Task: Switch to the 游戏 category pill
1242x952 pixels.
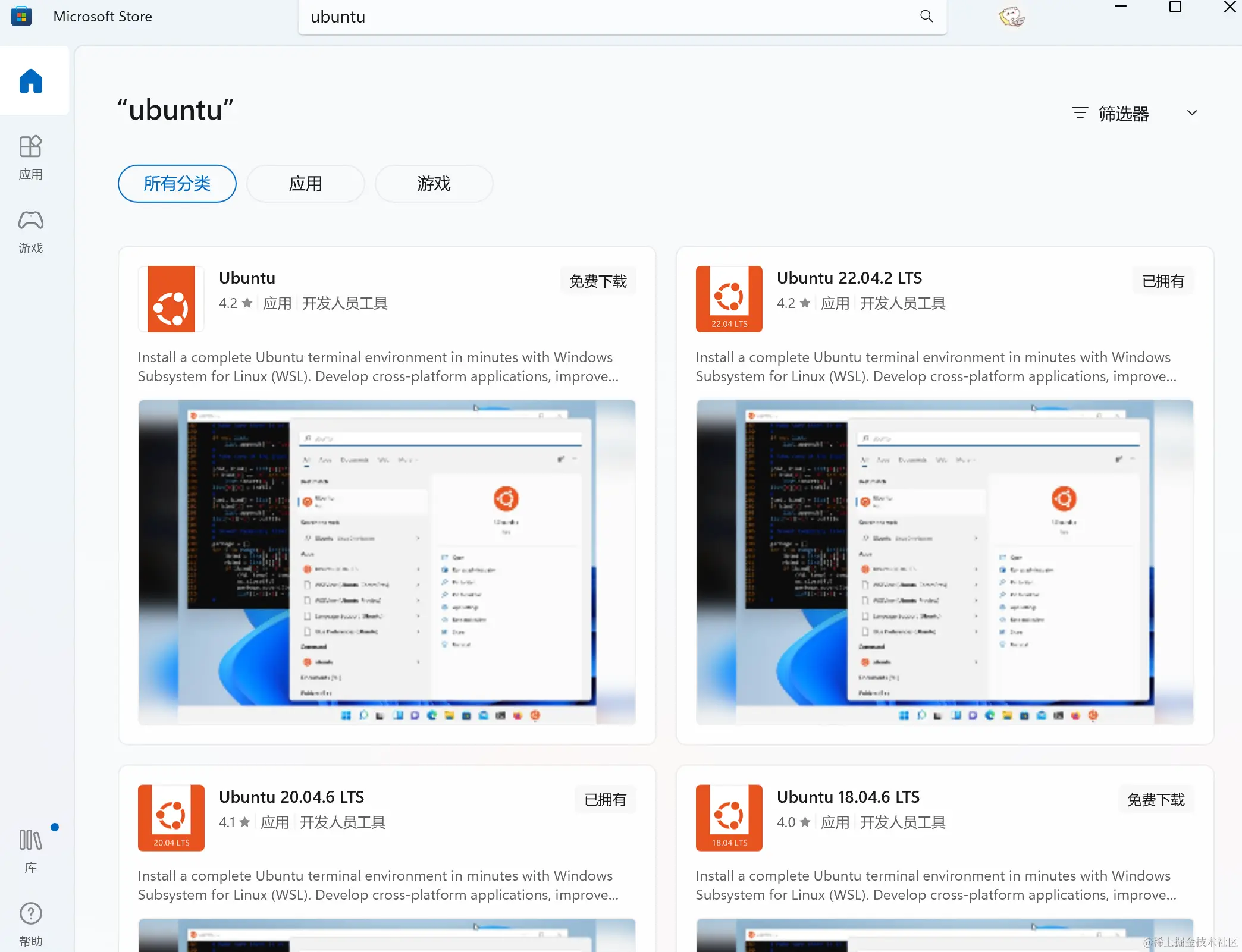Action: click(434, 184)
